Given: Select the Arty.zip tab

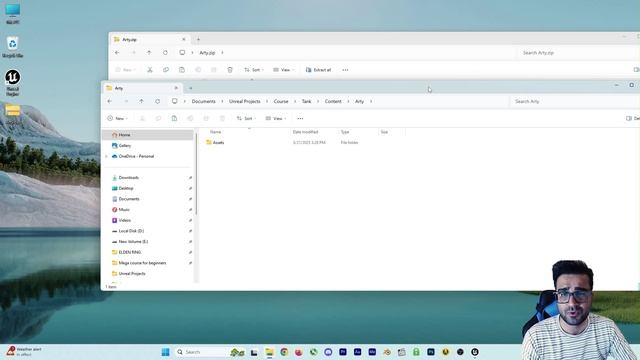Looking at the screenshot, I should pyautogui.click(x=149, y=40).
